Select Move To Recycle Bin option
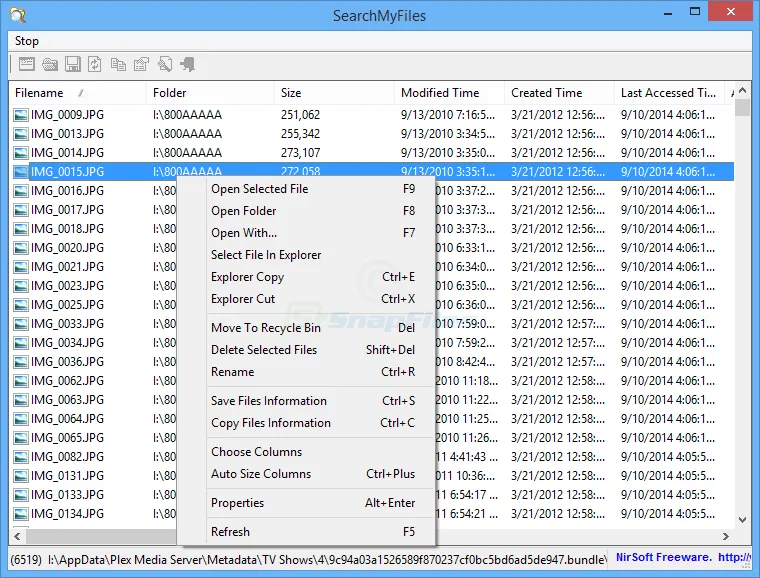Image resolution: width=760 pixels, height=578 pixels. [265, 328]
